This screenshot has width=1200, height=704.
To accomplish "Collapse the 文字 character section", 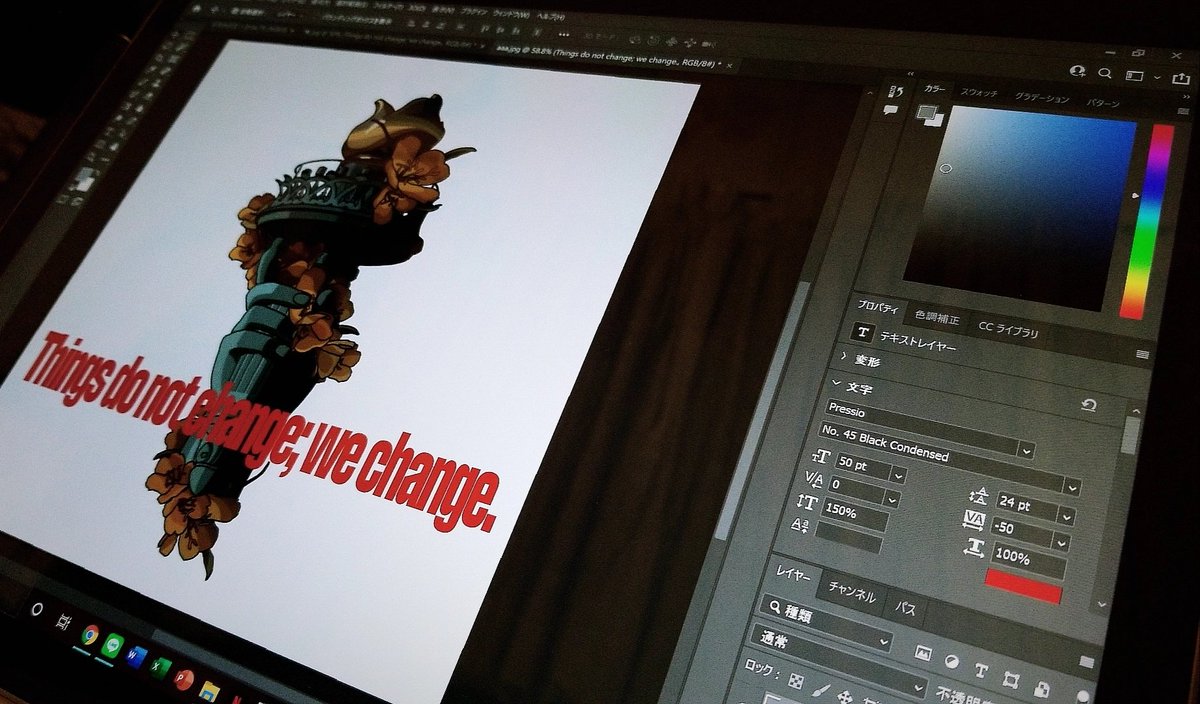I will tap(837, 382).
